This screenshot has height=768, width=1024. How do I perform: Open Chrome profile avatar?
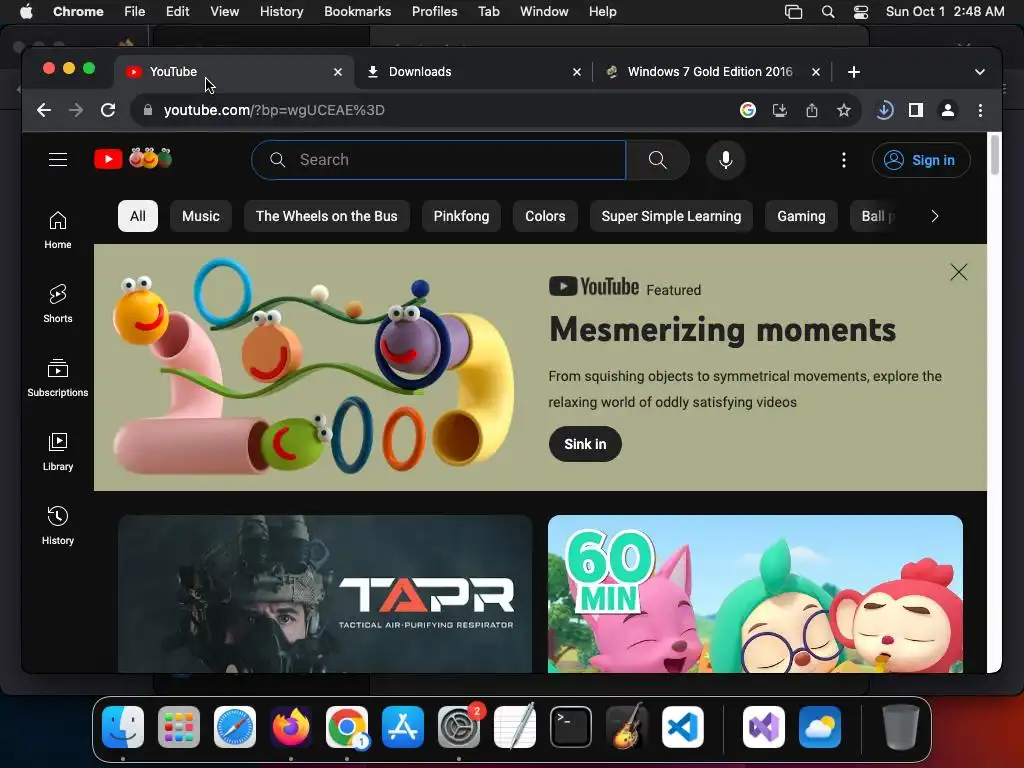coord(948,110)
